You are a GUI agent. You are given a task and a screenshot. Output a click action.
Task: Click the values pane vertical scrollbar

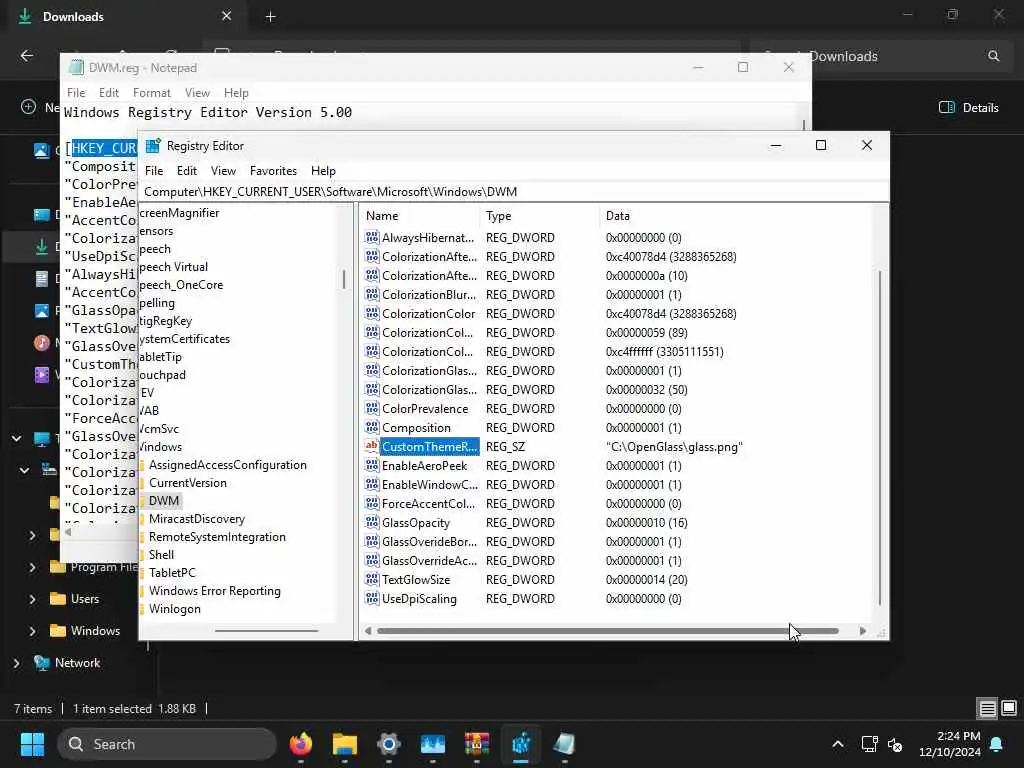coord(880,438)
